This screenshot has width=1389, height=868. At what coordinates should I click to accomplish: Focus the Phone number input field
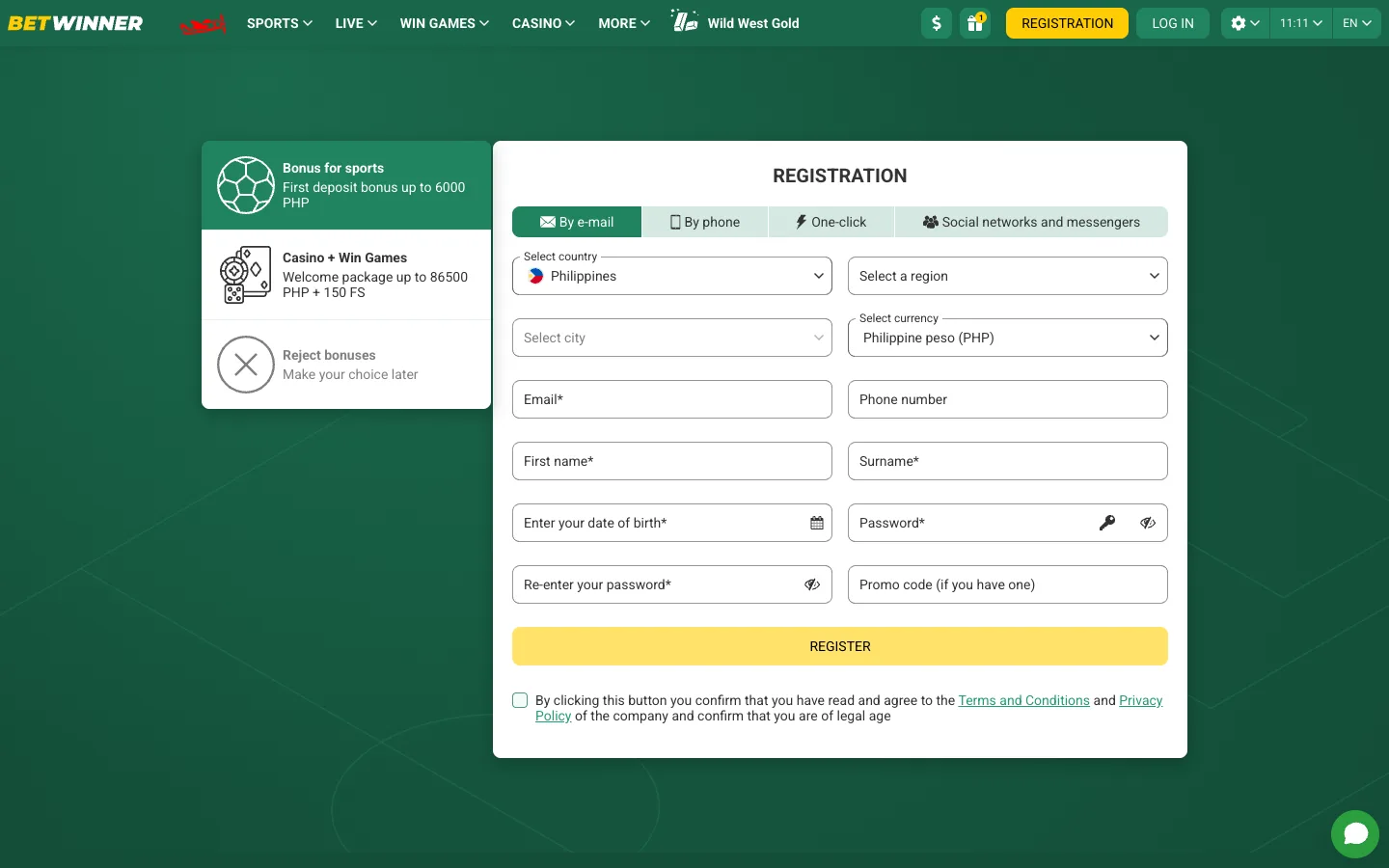pyautogui.click(x=1008, y=399)
